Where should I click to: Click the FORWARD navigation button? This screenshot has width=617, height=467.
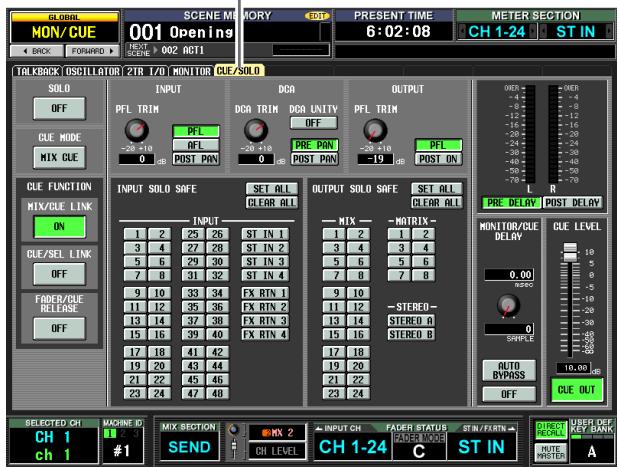(x=92, y=51)
